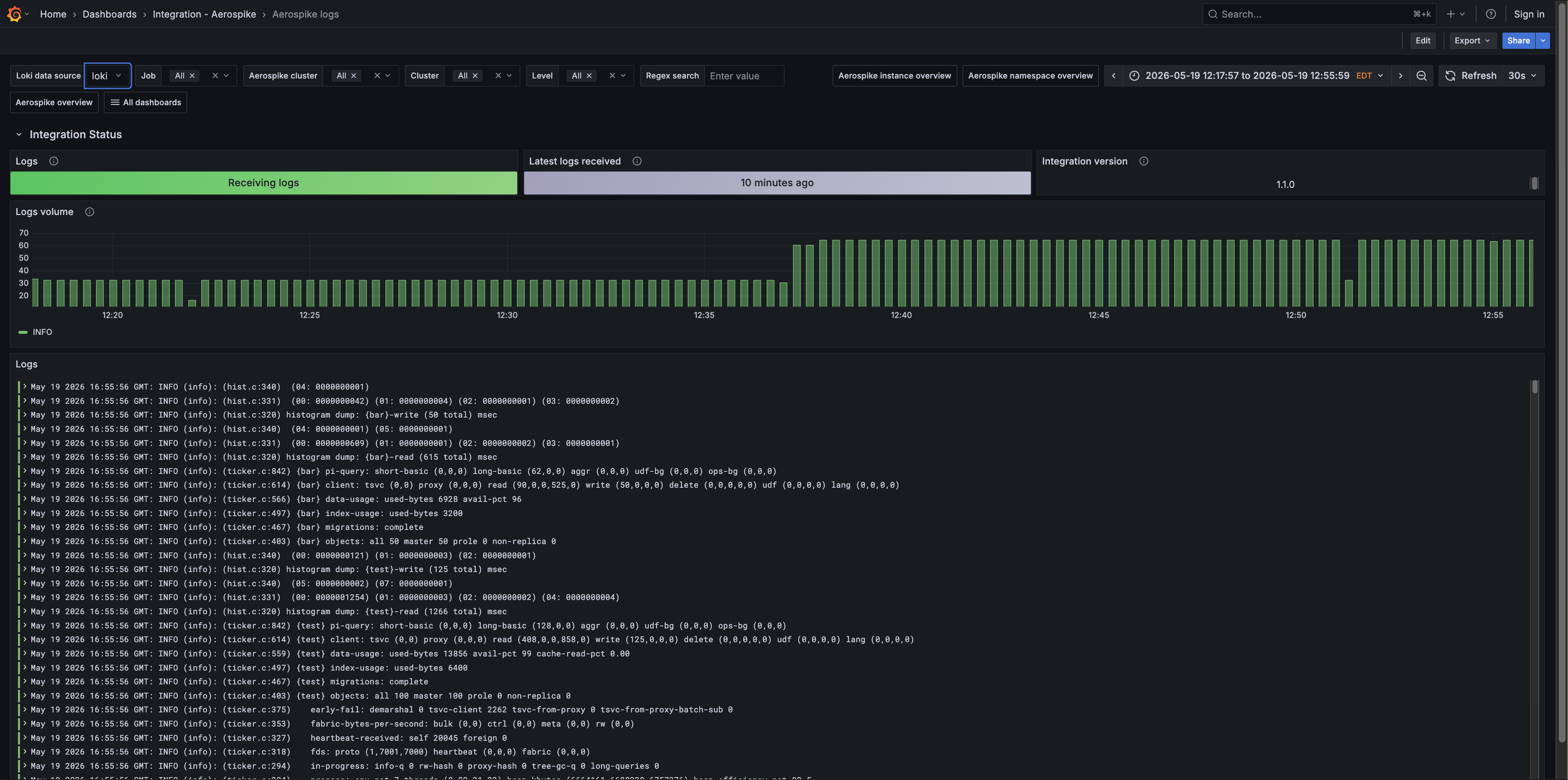Viewport: 1568px width, 780px height.
Task: Show info for Latest logs received
Action: [x=637, y=161]
